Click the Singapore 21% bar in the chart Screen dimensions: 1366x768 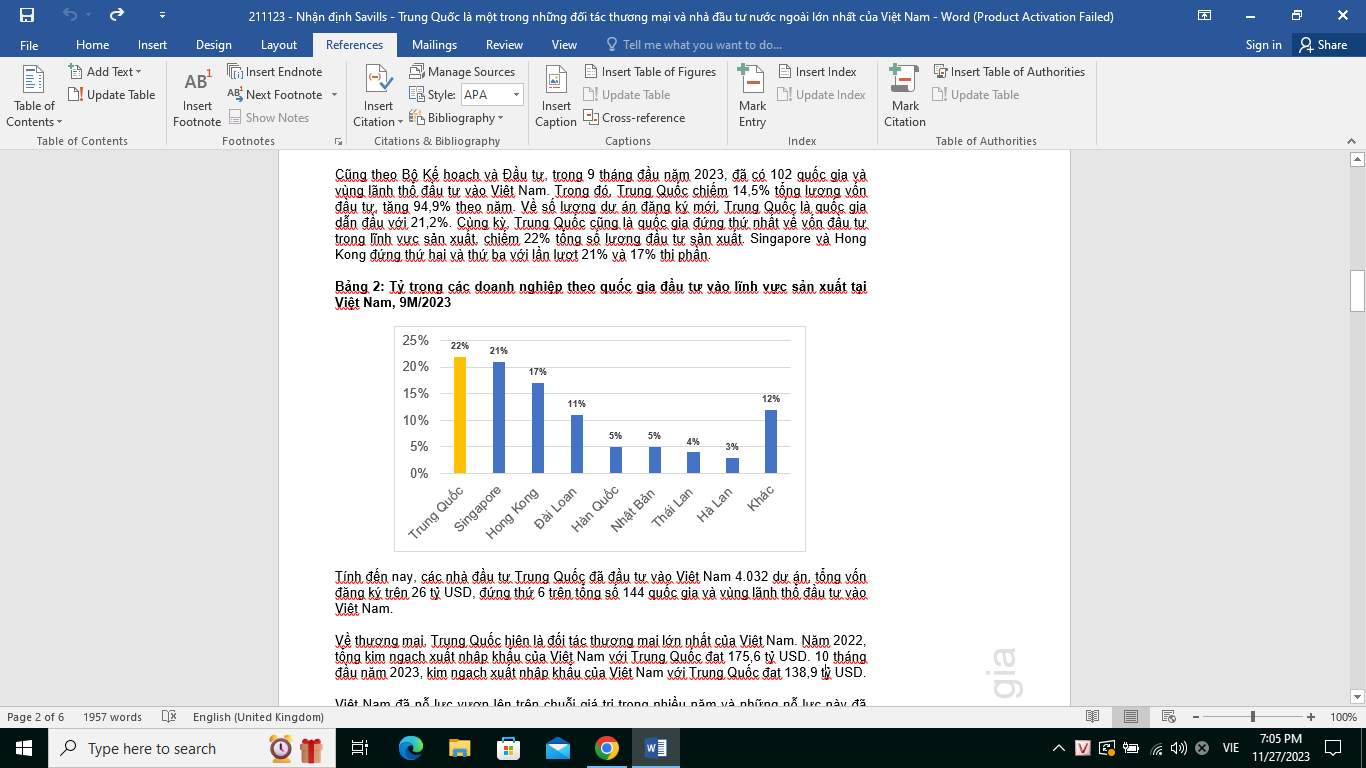(499, 417)
